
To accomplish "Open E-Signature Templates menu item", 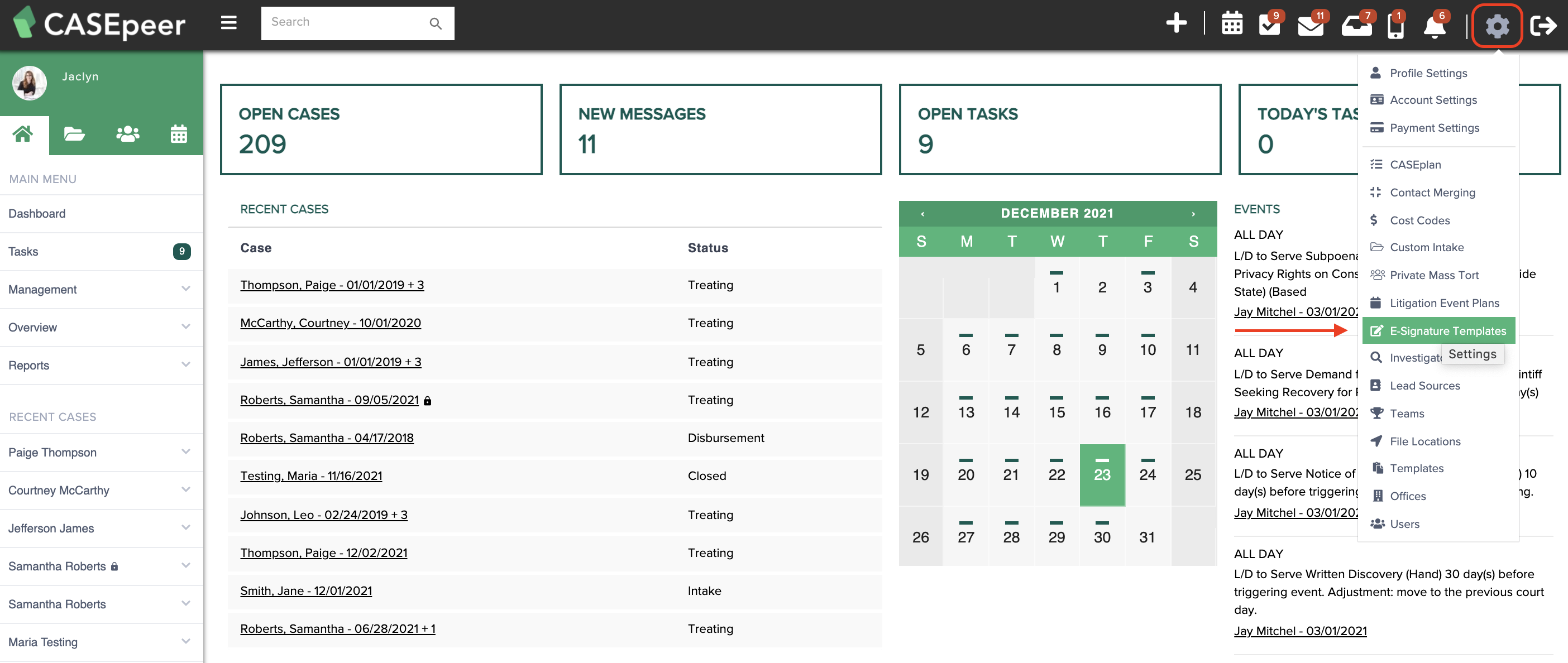I will (x=1438, y=330).
